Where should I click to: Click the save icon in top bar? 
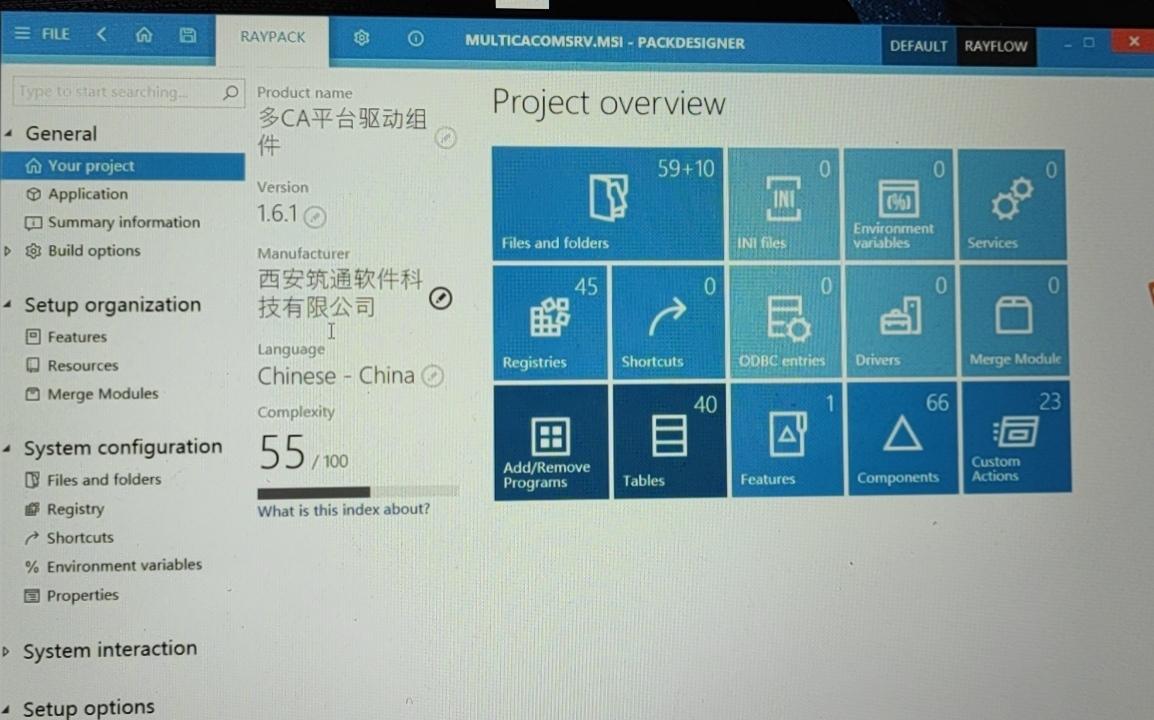click(187, 35)
